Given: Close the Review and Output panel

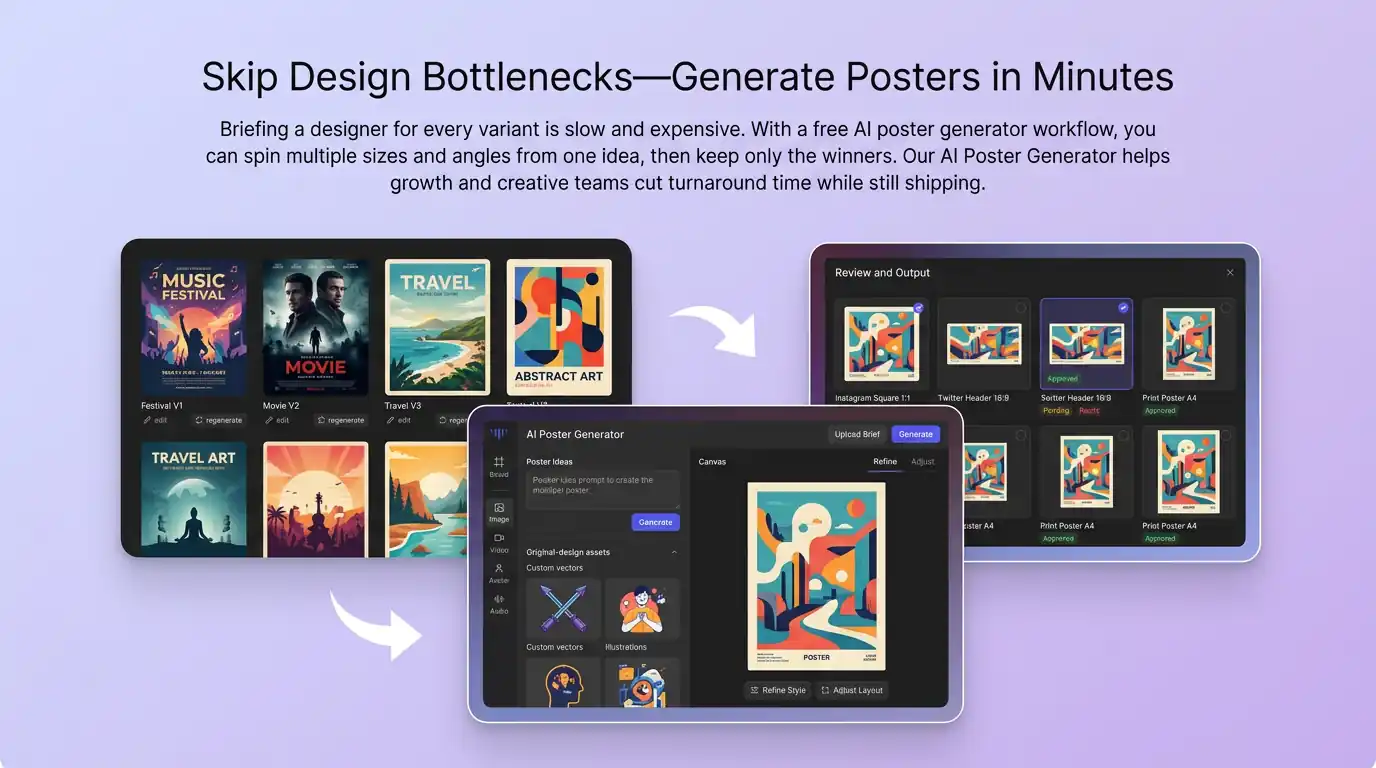Looking at the screenshot, I should coord(1230,272).
